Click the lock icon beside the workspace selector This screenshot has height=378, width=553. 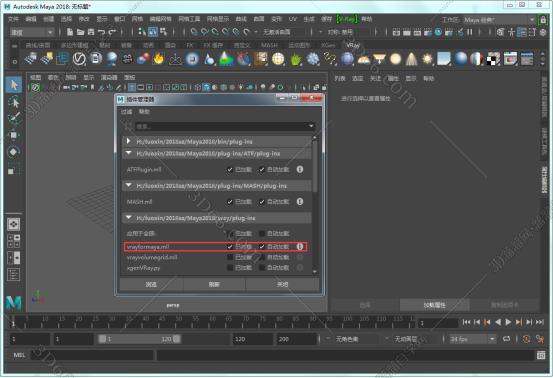(543, 20)
